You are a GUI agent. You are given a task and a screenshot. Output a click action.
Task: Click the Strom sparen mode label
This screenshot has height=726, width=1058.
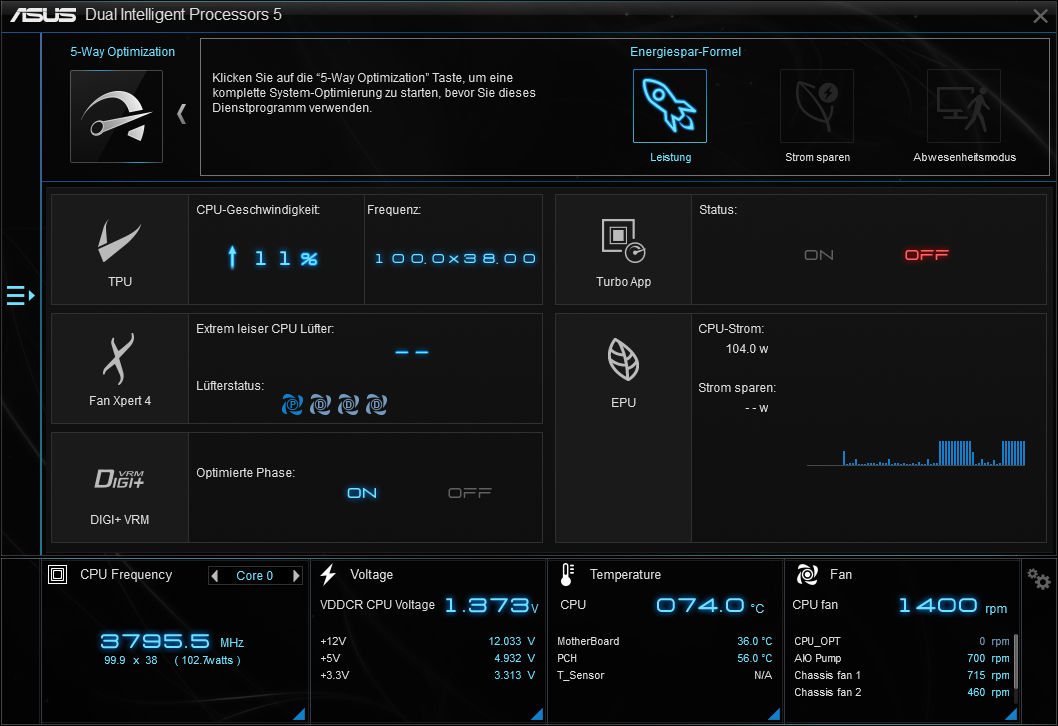[x=817, y=157]
